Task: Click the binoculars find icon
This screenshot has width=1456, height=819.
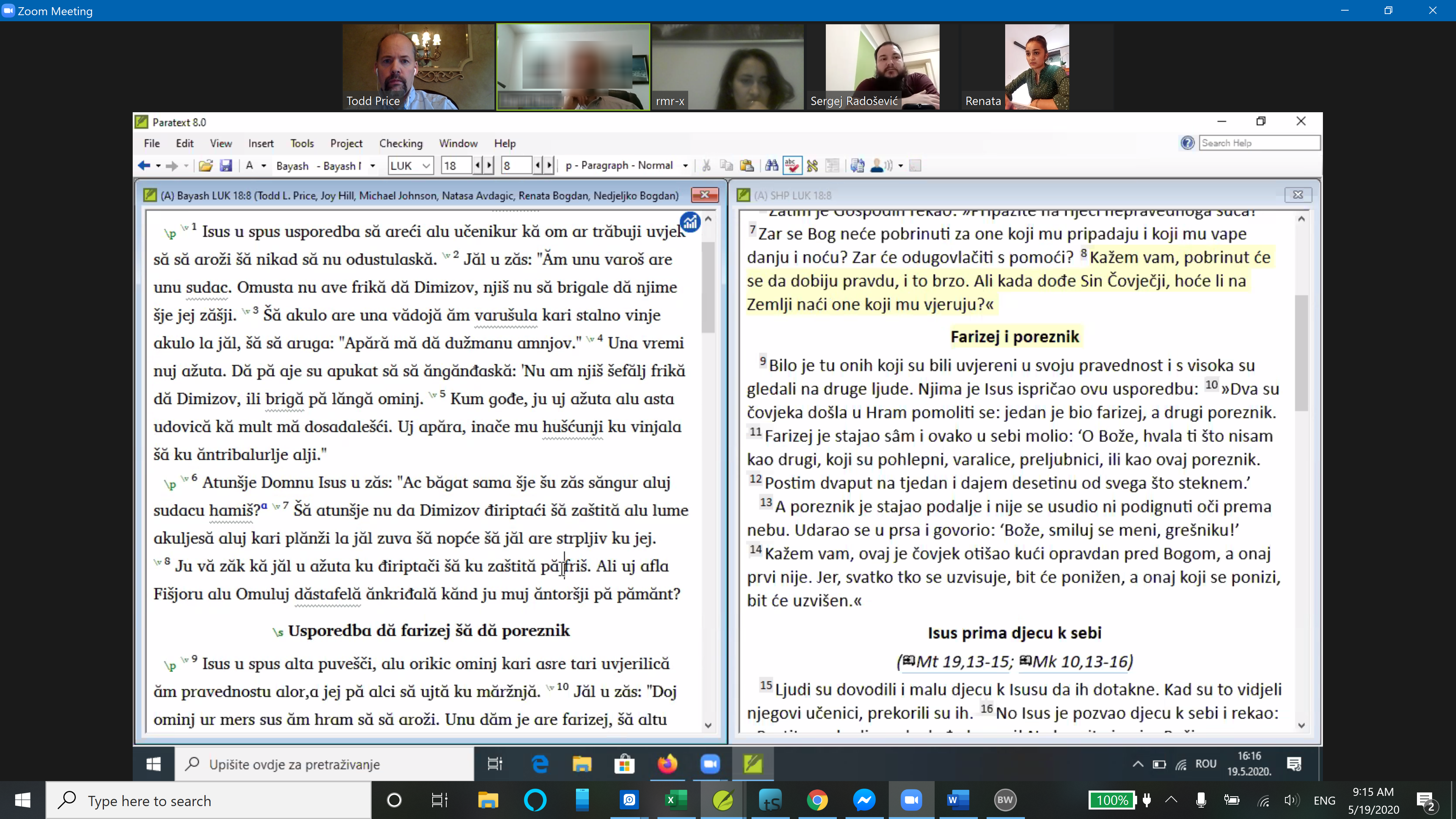Action: click(772, 166)
